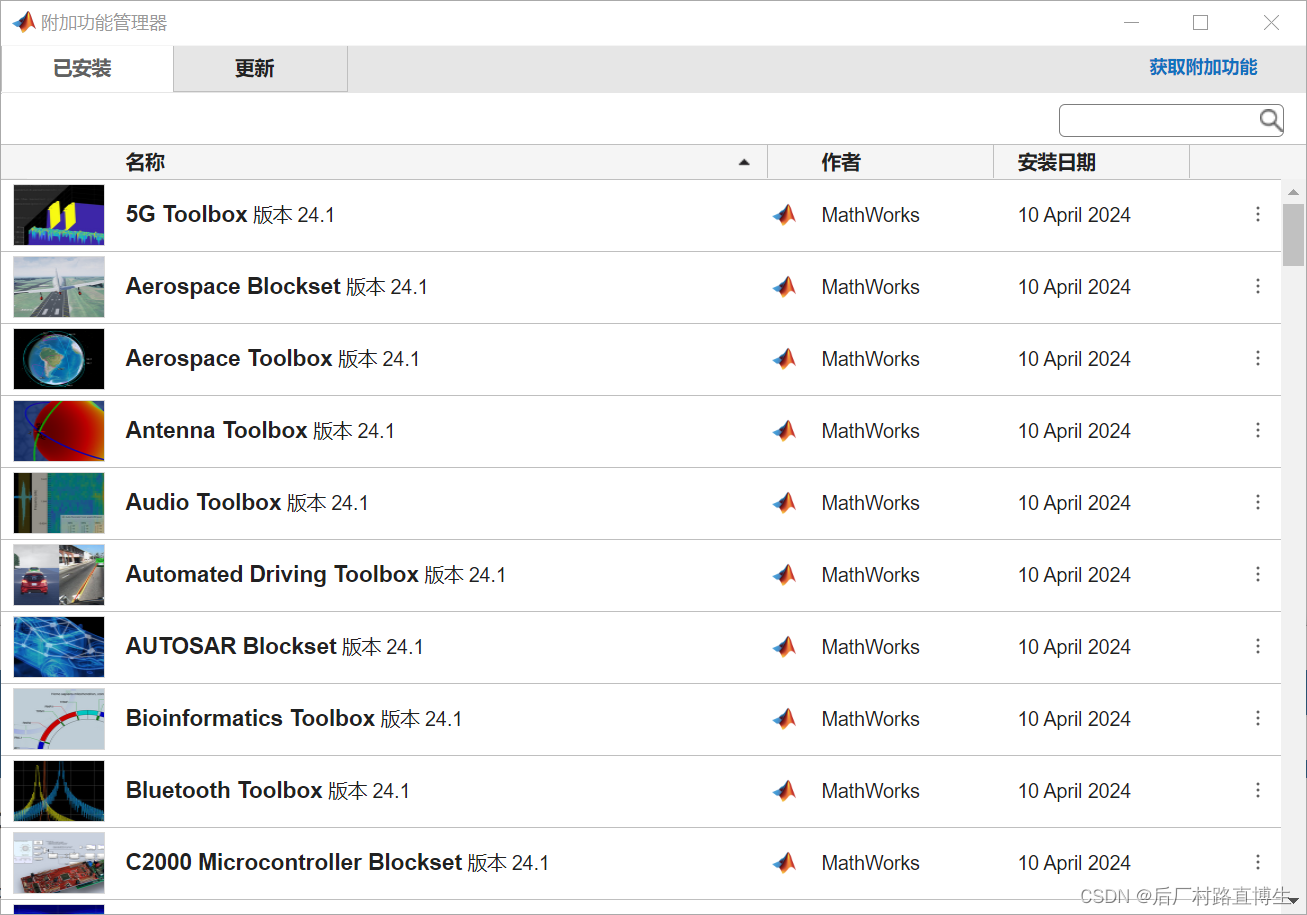This screenshot has height=915, width=1307.
Task: Open options menu for Bioinformatics Toolbox
Action: [1258, 718]
